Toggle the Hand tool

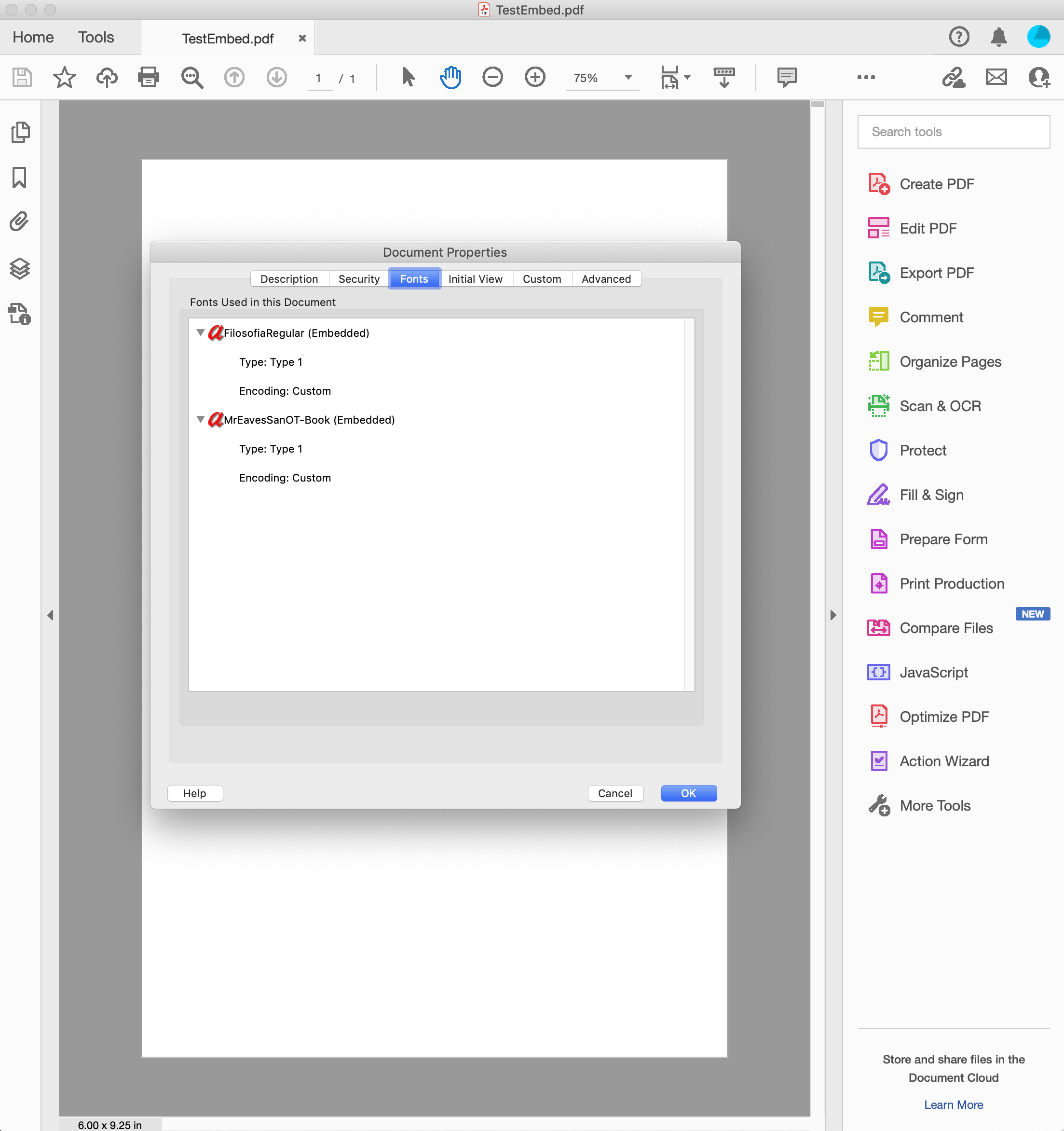coord(450,77)
